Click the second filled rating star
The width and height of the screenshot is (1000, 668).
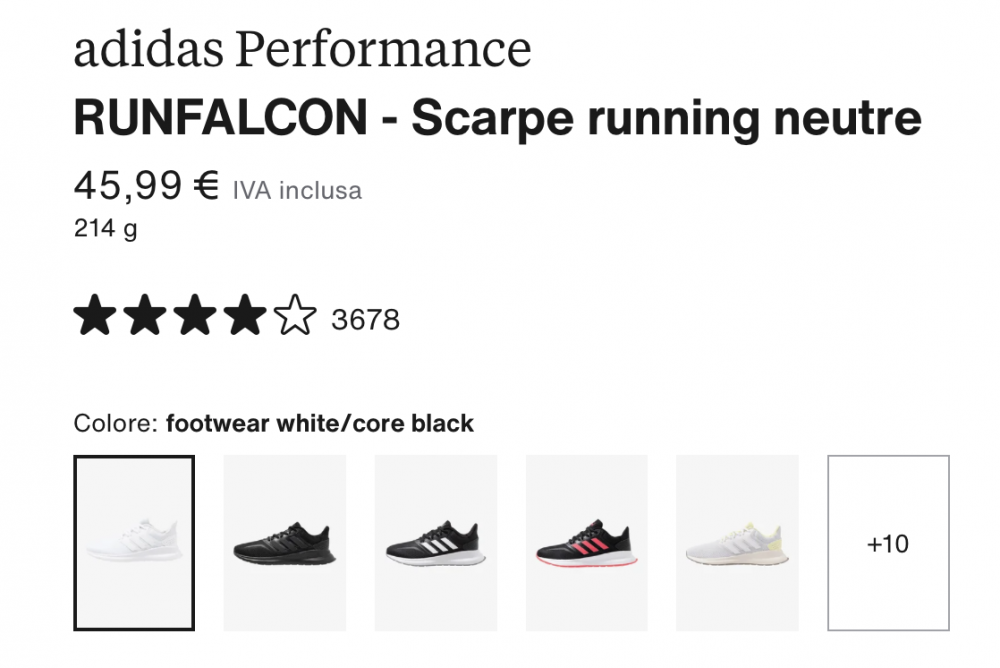(145, 316)
